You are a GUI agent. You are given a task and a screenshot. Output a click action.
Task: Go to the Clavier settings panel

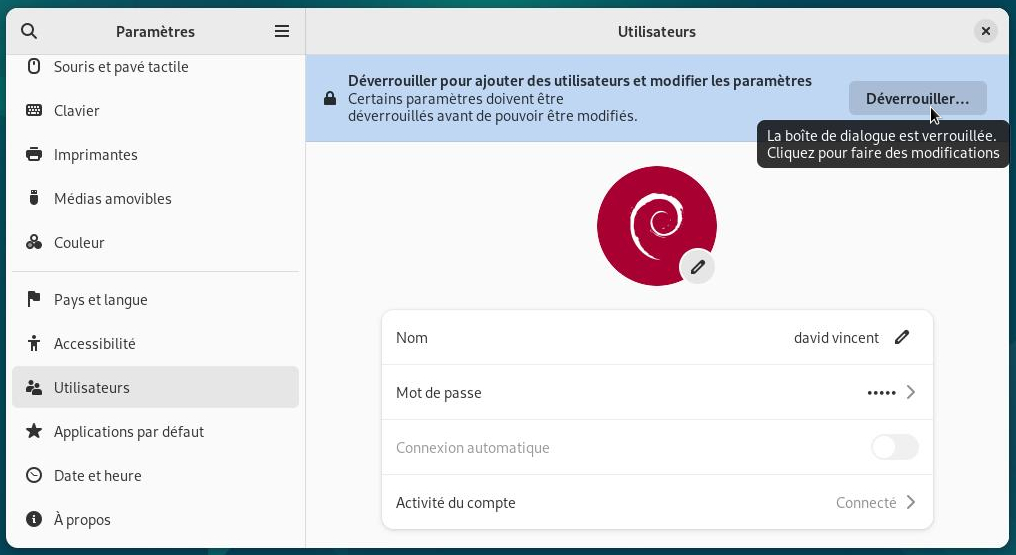[156, 110]
